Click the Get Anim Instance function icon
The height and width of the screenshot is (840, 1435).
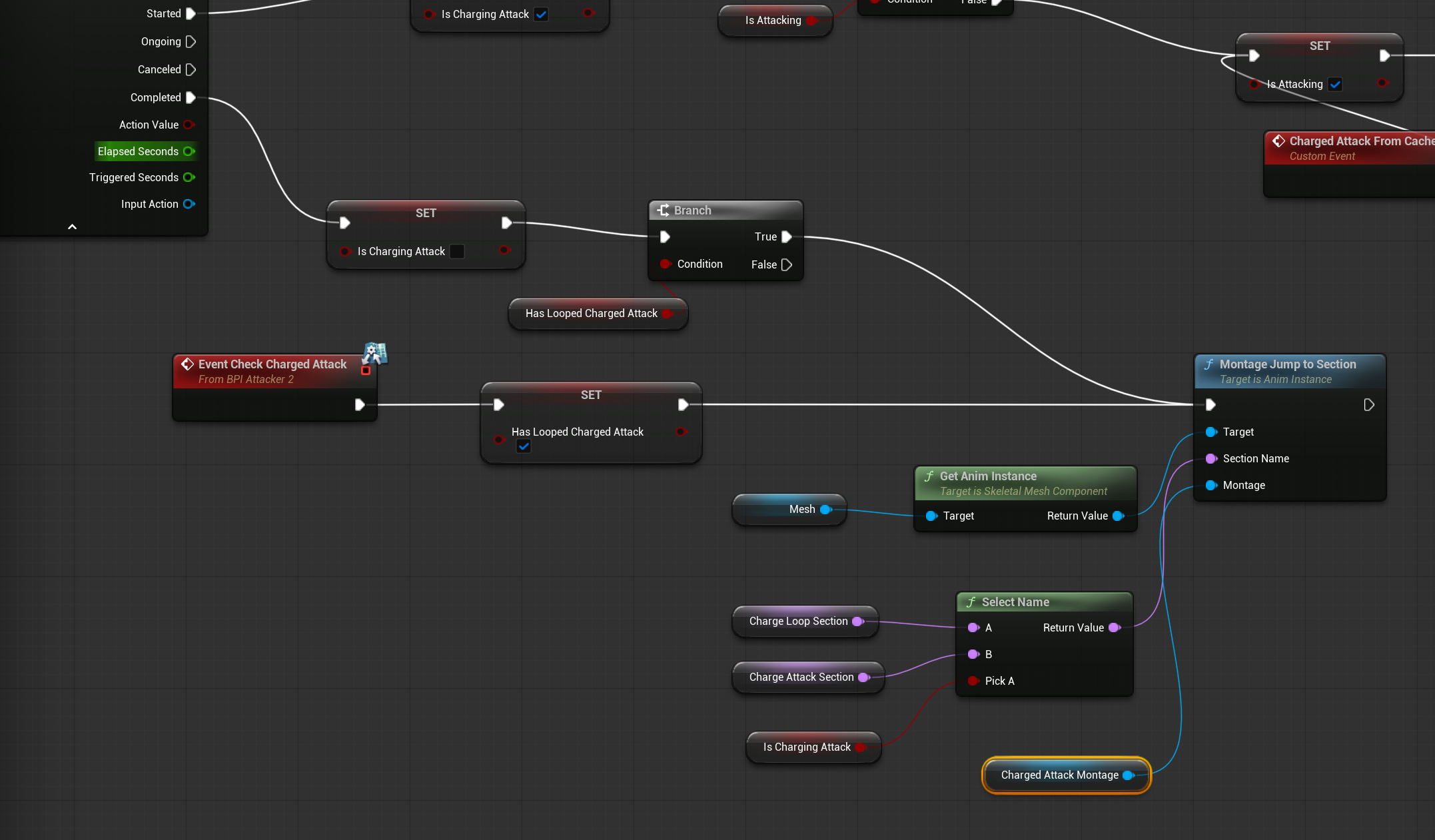[929, 476]
